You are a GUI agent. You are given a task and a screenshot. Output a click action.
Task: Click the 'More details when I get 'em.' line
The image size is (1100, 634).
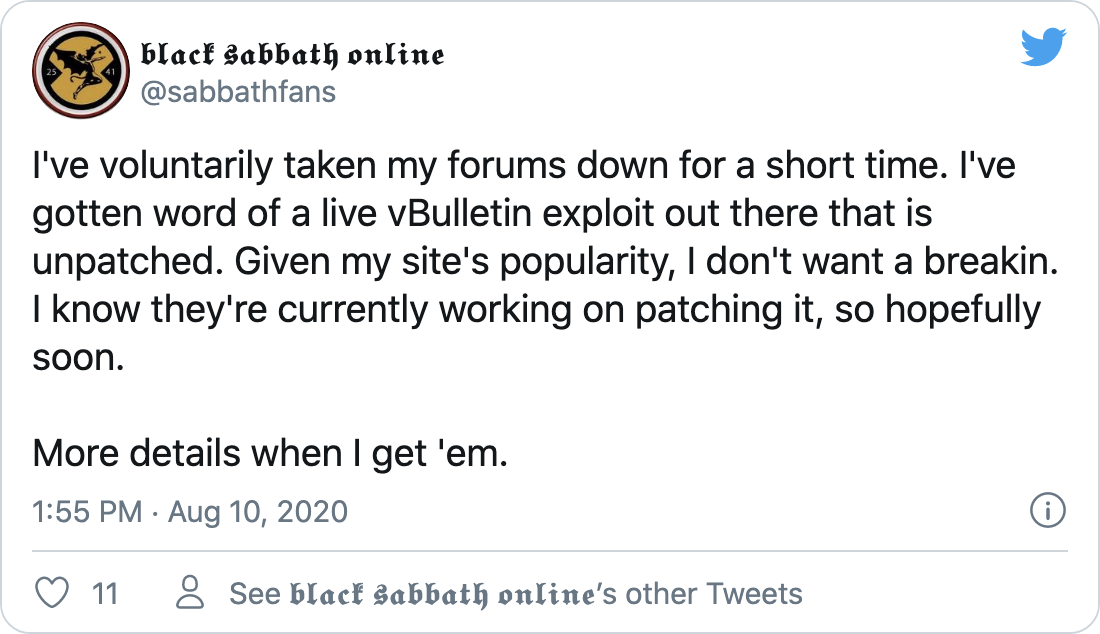click(x=269, y=453)
